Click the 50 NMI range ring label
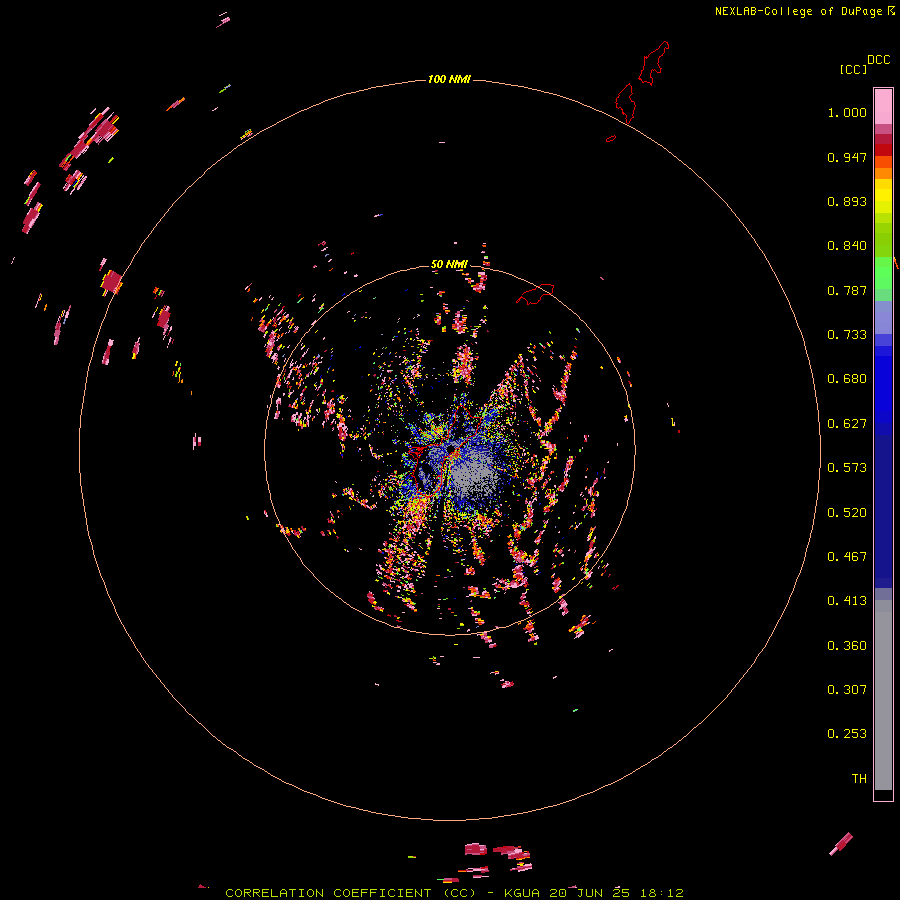The image size is (900, 900). pyautogui.click(x=449, y=264)
